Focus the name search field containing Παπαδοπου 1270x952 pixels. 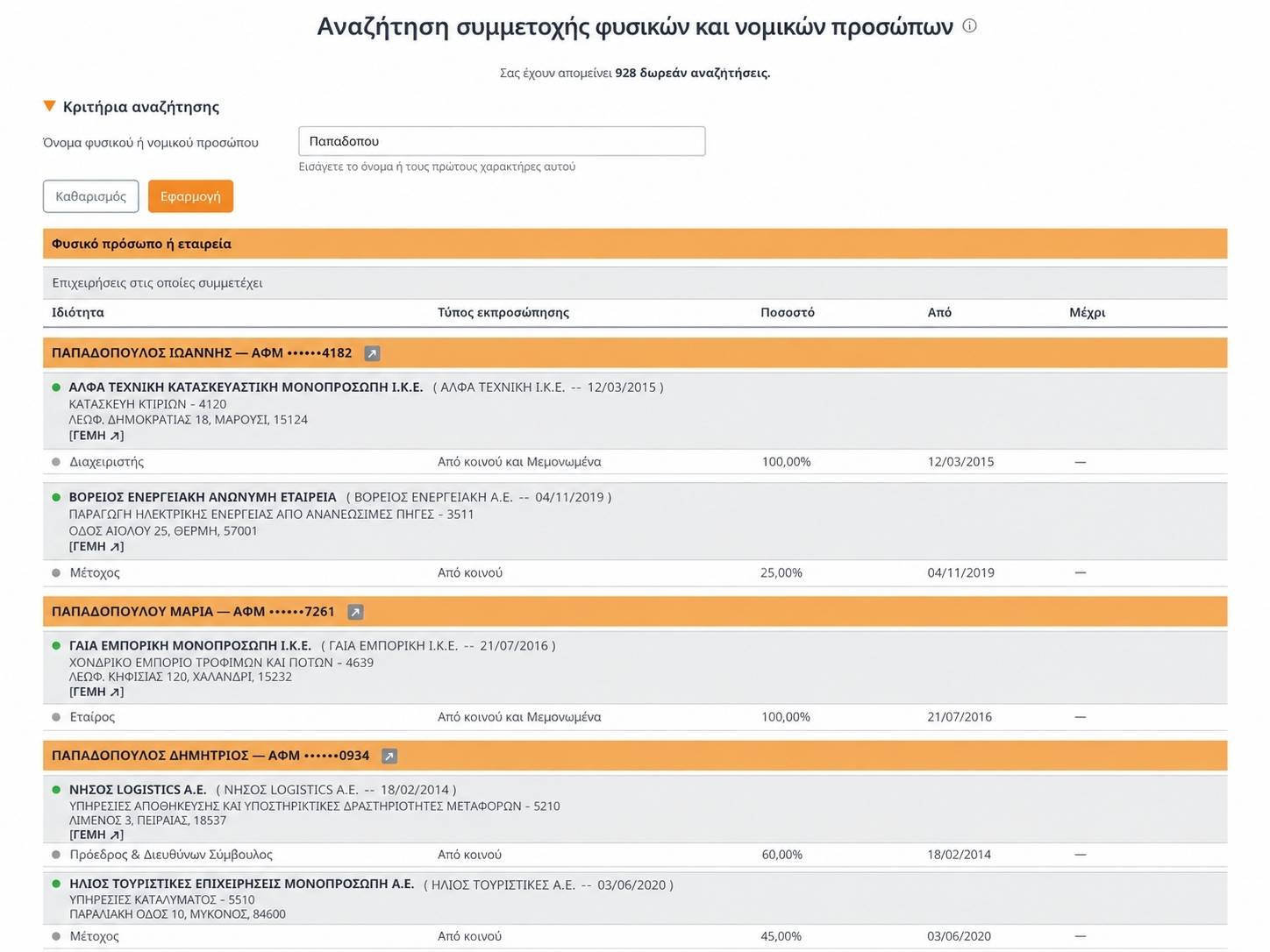coord(502,141)
